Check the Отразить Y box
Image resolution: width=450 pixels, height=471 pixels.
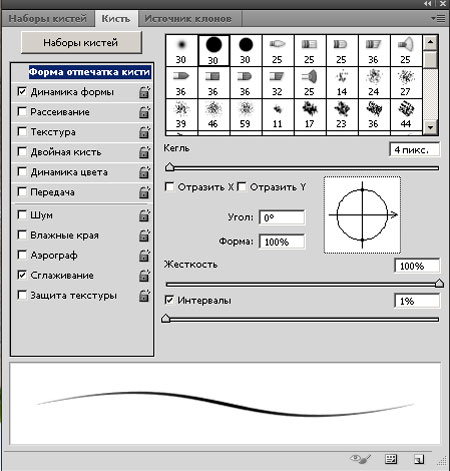pos(242,186)
